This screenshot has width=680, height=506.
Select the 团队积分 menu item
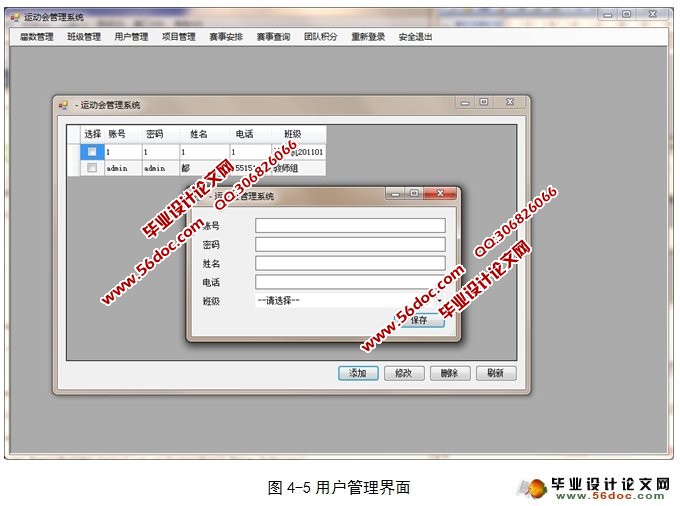pyautogui.click(x=321, y=37)
